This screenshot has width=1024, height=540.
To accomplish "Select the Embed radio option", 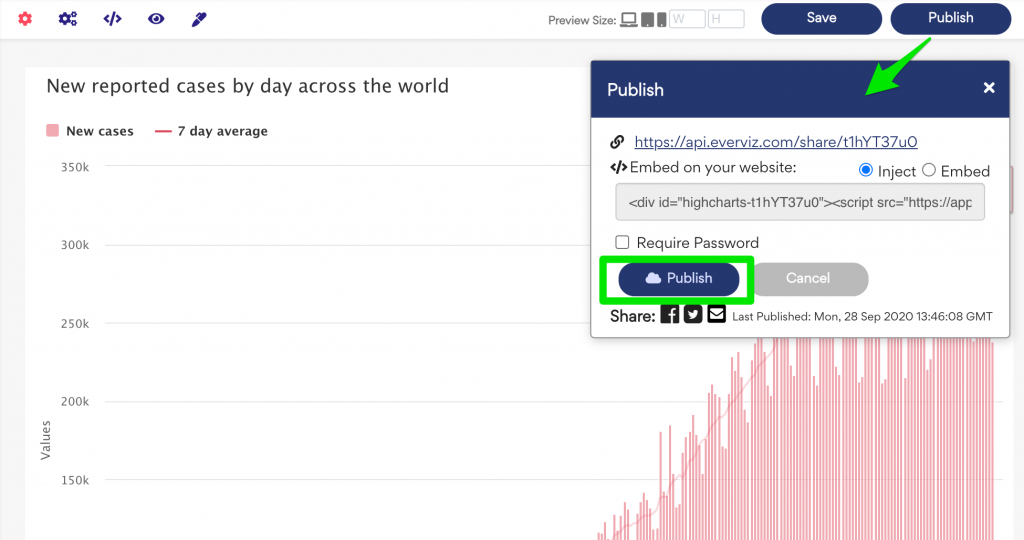I will [x=929, y=170].
